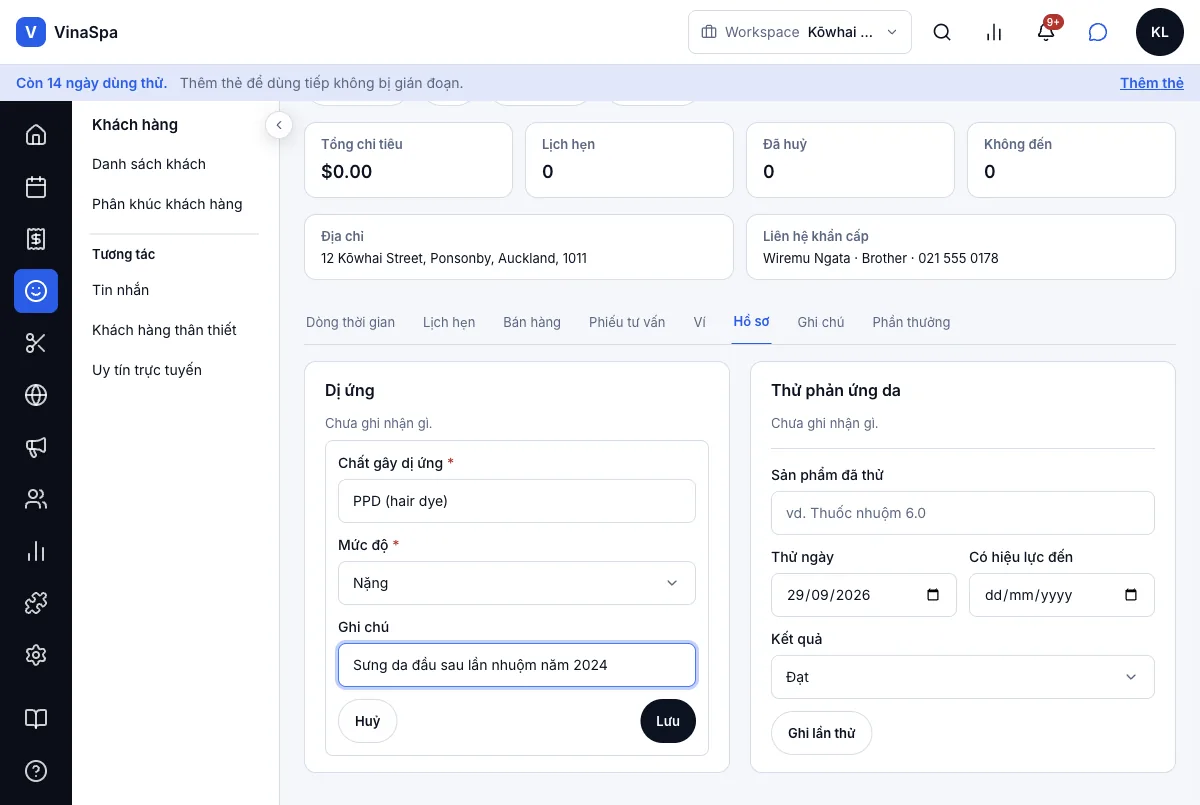Click the search magnifier icon

pos(942,32)
